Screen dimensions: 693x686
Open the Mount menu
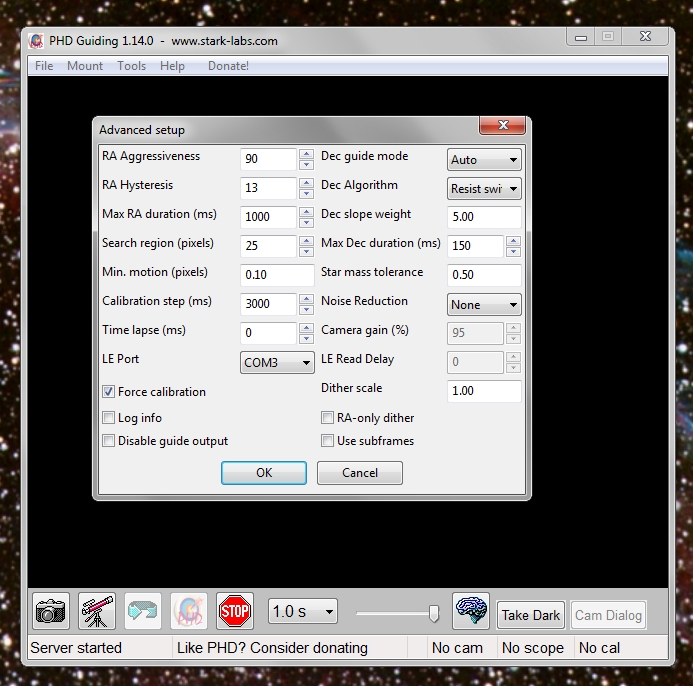[x=85, y=66]
